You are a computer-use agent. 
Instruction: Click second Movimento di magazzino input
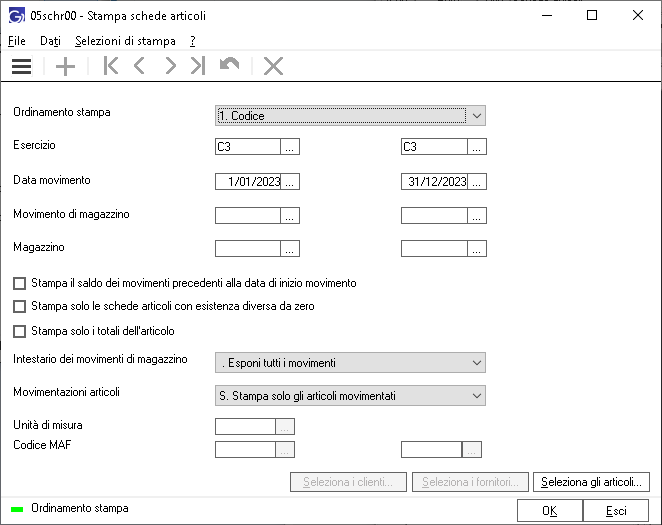(x=434, y=215)
